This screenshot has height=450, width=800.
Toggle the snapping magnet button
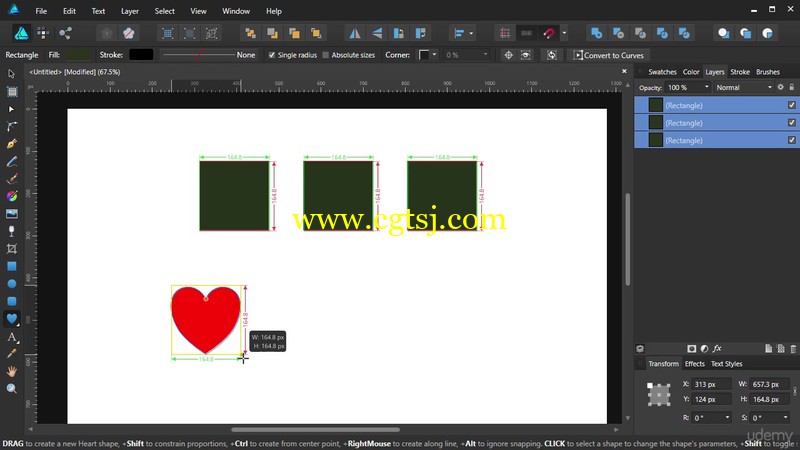(549, 33)
